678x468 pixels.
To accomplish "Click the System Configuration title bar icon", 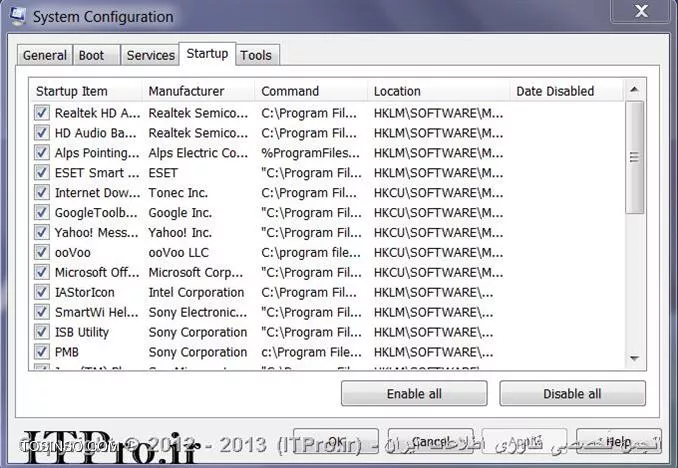I will point(17,15).
